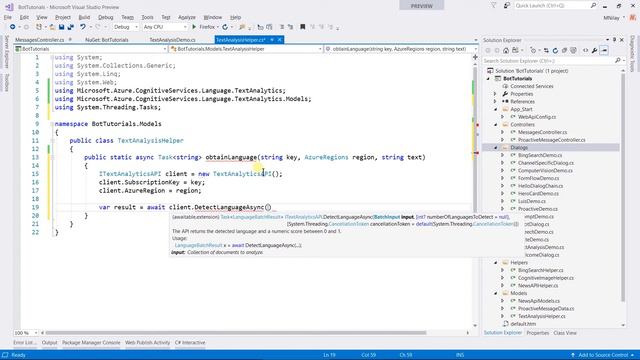Screen dimensions: 640x360
Task: Expand the References node
Action: click(496, 102)
